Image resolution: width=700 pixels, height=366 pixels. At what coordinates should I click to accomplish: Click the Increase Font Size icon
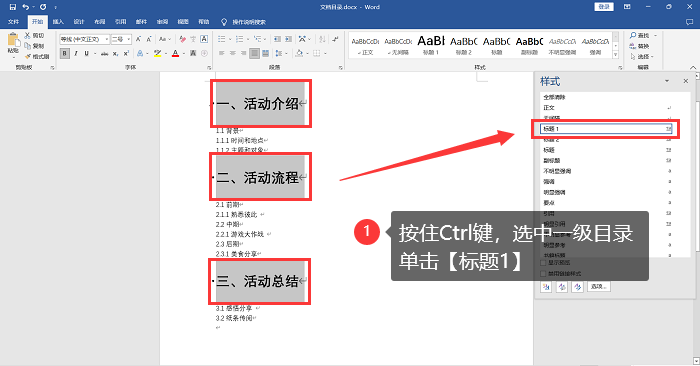[138, 39]
